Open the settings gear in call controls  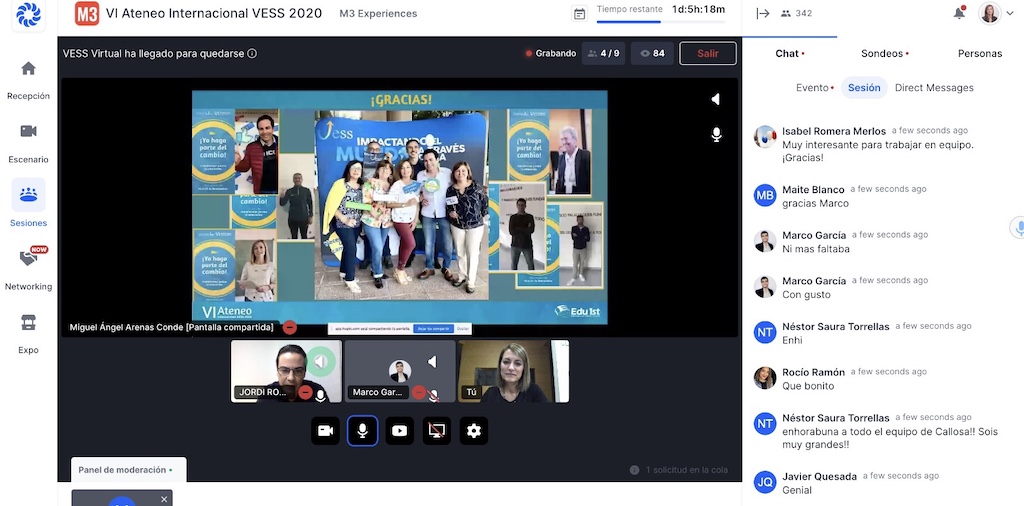click(474, 431)
